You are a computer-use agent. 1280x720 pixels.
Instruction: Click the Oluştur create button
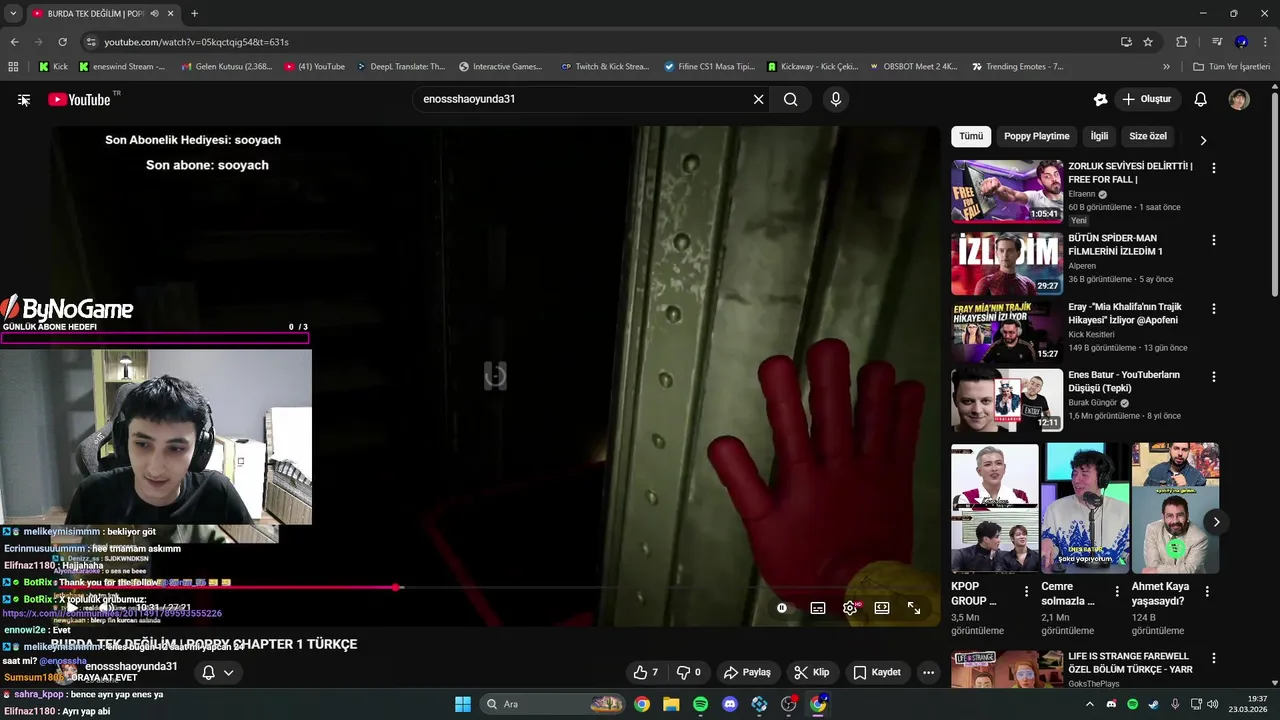(1147, 99)
